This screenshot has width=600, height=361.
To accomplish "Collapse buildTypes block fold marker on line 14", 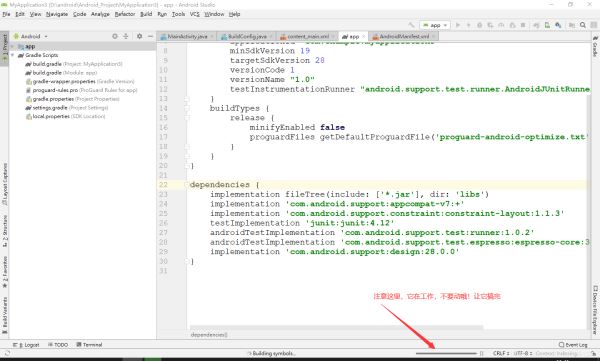I will 187,108.
